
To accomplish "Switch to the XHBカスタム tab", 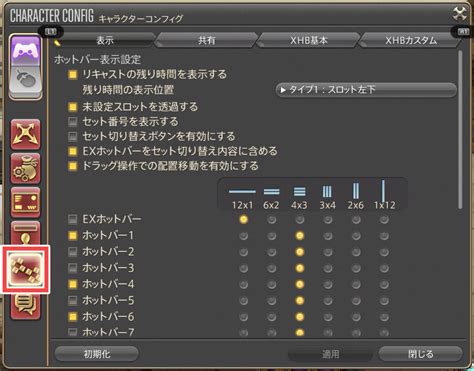I will [x=411, y=40].
